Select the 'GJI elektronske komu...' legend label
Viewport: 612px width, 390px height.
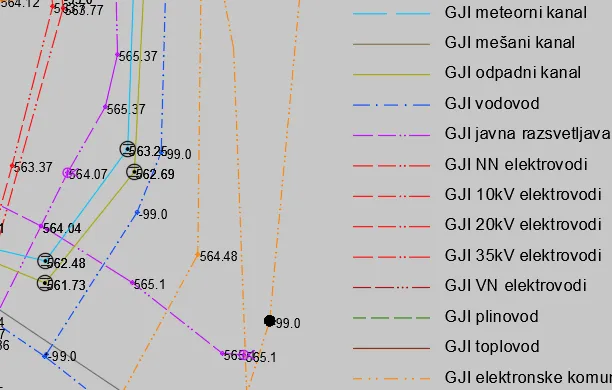[x=528, y=377]
